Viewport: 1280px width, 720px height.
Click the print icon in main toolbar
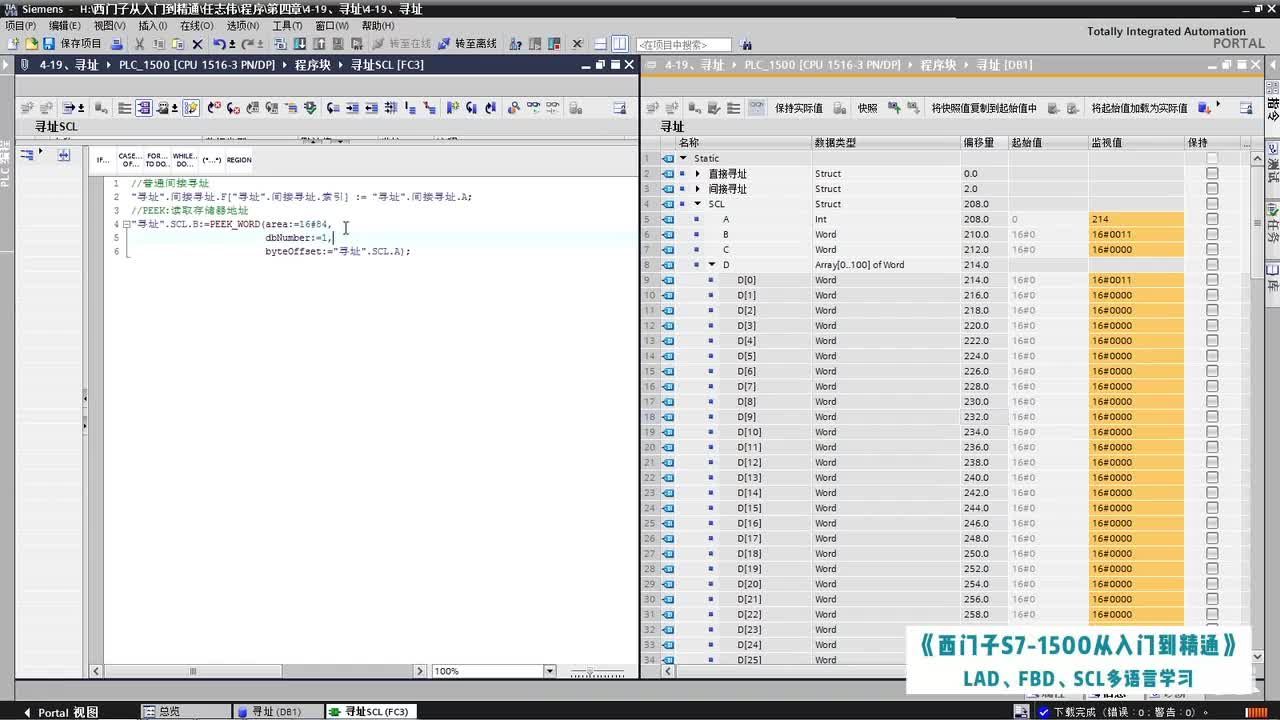(x=117, y=44)
